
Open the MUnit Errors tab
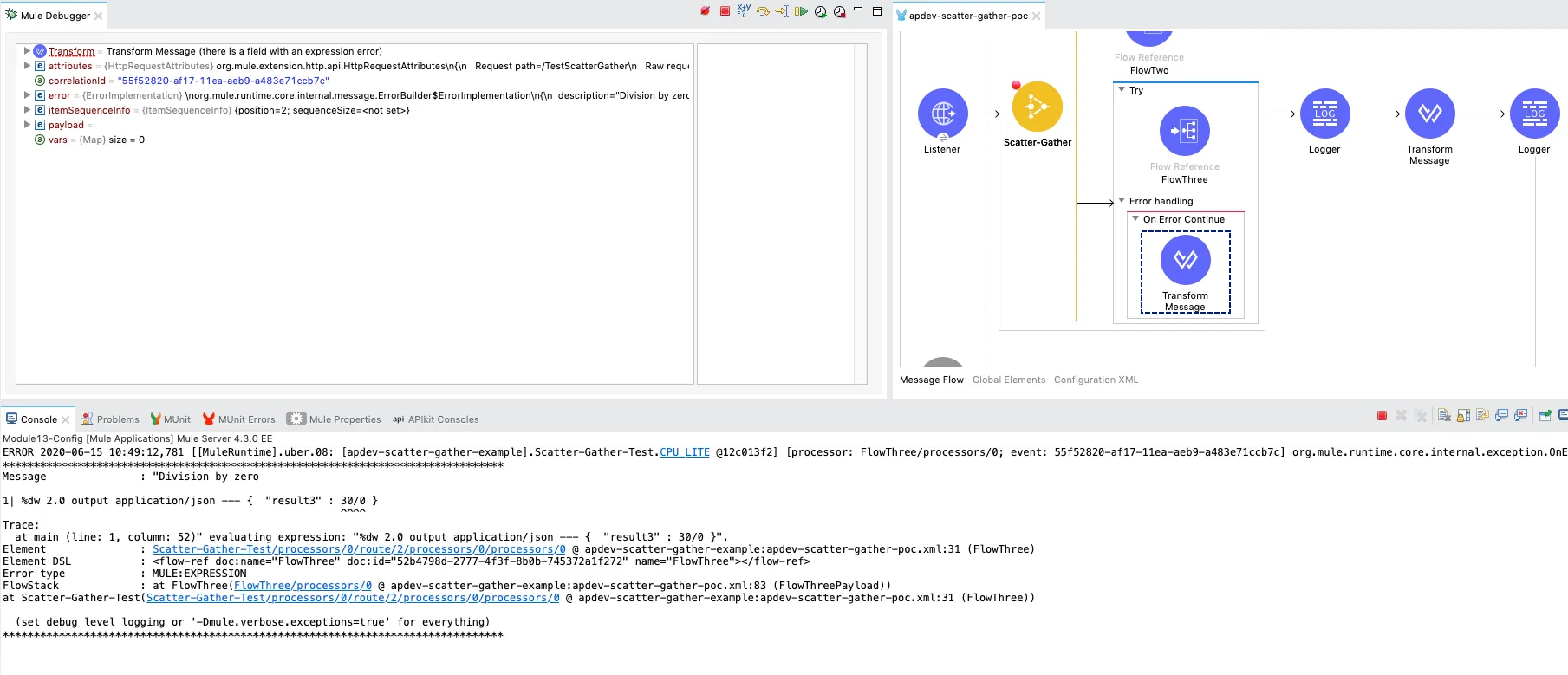[x=238, y=419]
